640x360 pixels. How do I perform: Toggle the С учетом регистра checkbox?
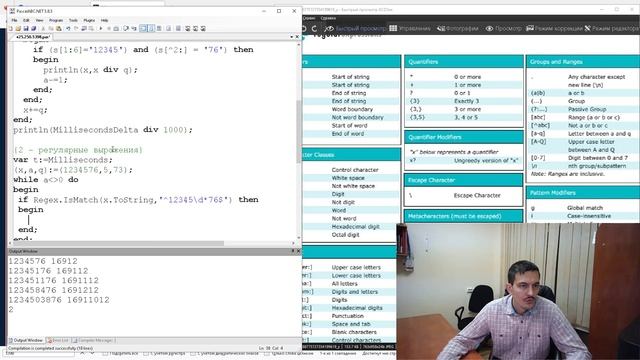click(145, 353)
